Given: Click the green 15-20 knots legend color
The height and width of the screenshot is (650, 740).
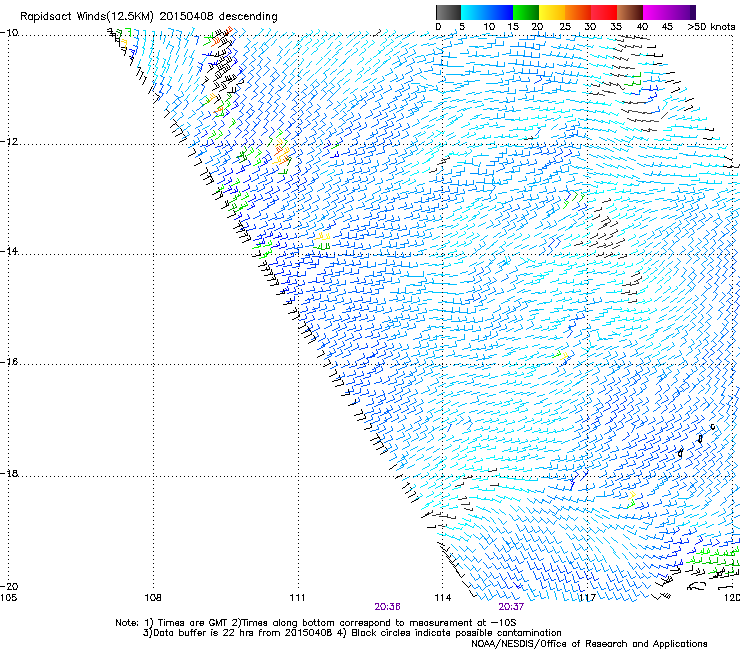Looking at the screenshot, I should coord(526,12).
